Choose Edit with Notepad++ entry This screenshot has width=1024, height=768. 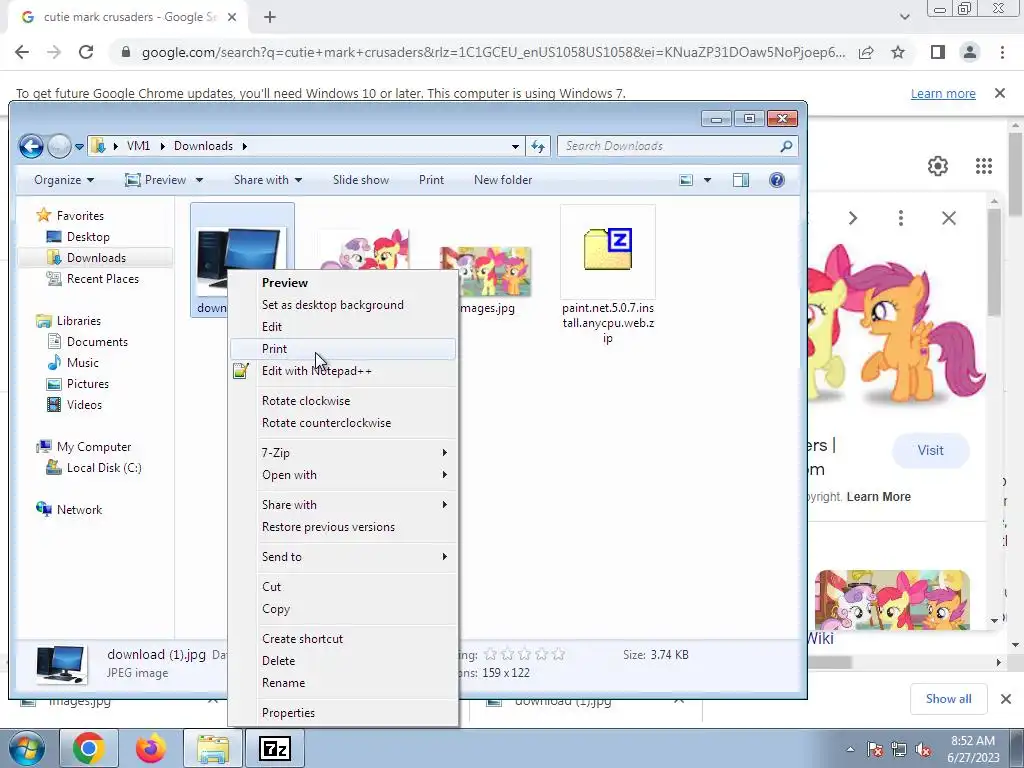pyautogui.click(x=344, y=371)
